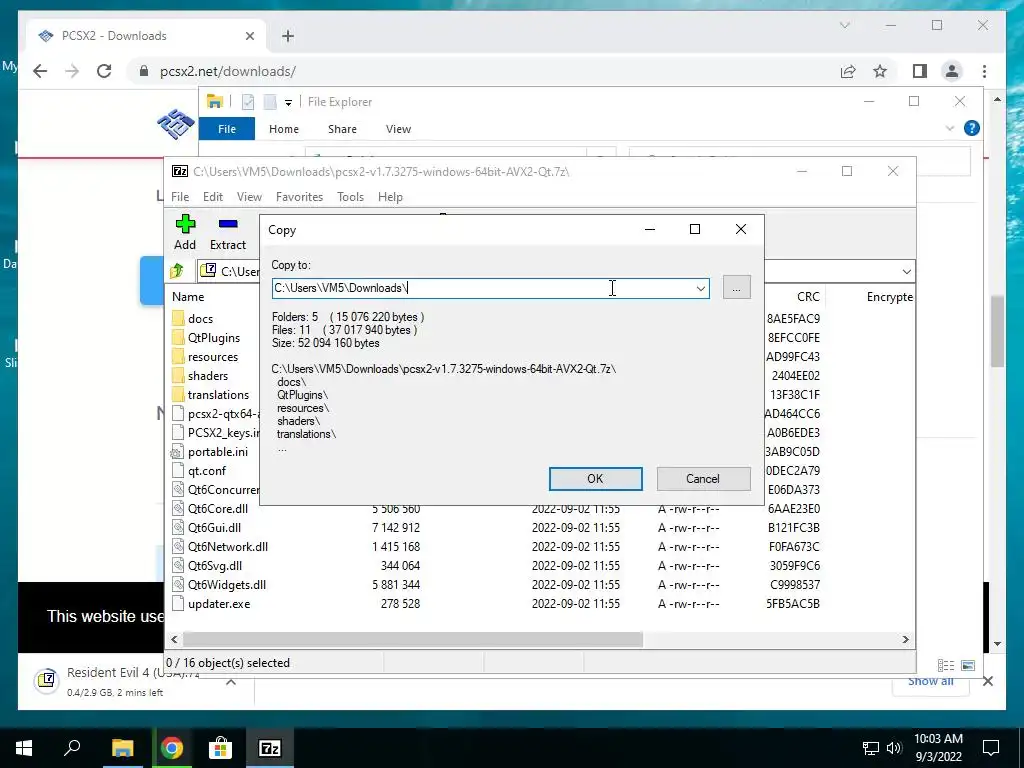Select the Qt6Gui.dll file
The width and height of the screenshot is (1024, 768).
click(214, 528)
